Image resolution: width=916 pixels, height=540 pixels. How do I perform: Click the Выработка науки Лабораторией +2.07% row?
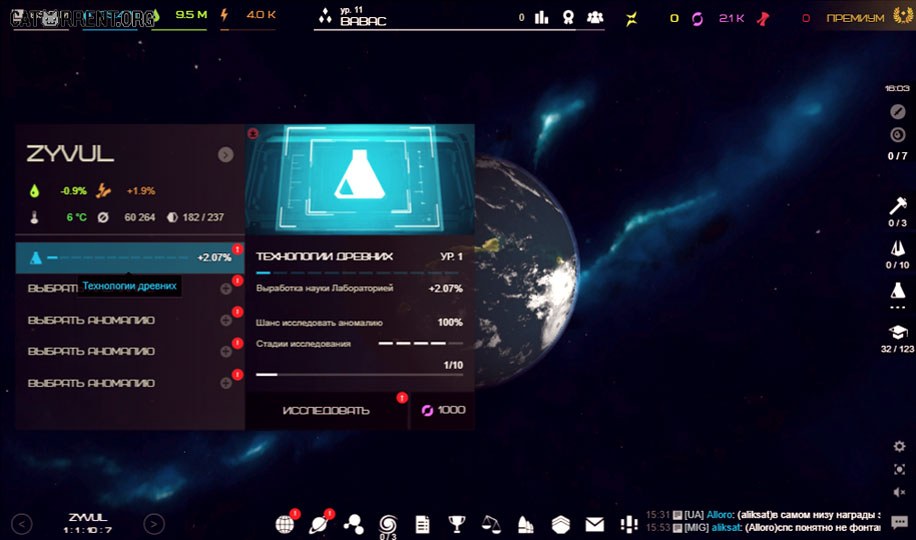[x=359, y=289]
